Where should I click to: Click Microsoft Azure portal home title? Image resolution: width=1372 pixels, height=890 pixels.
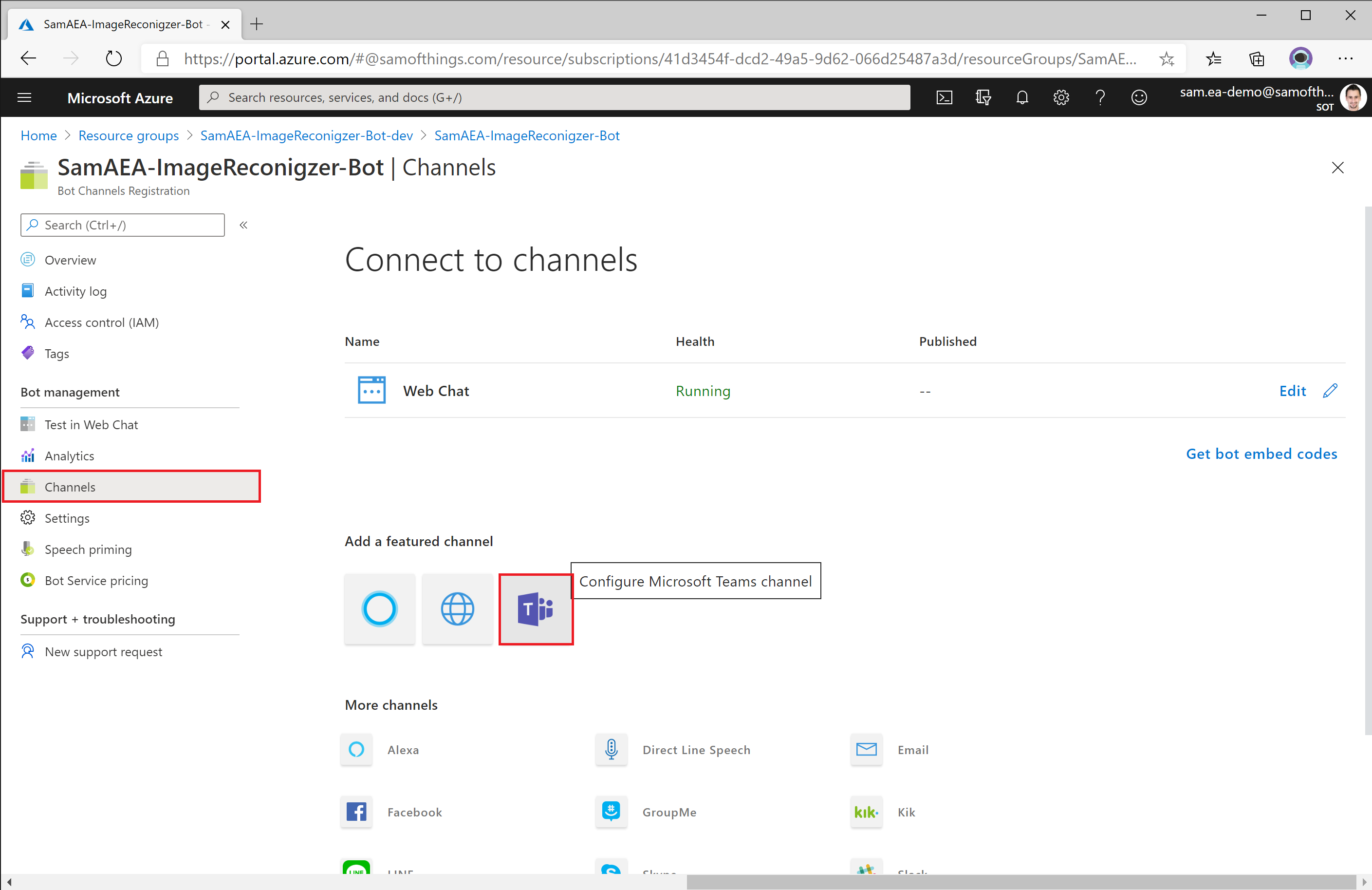(x=120, y=98)
